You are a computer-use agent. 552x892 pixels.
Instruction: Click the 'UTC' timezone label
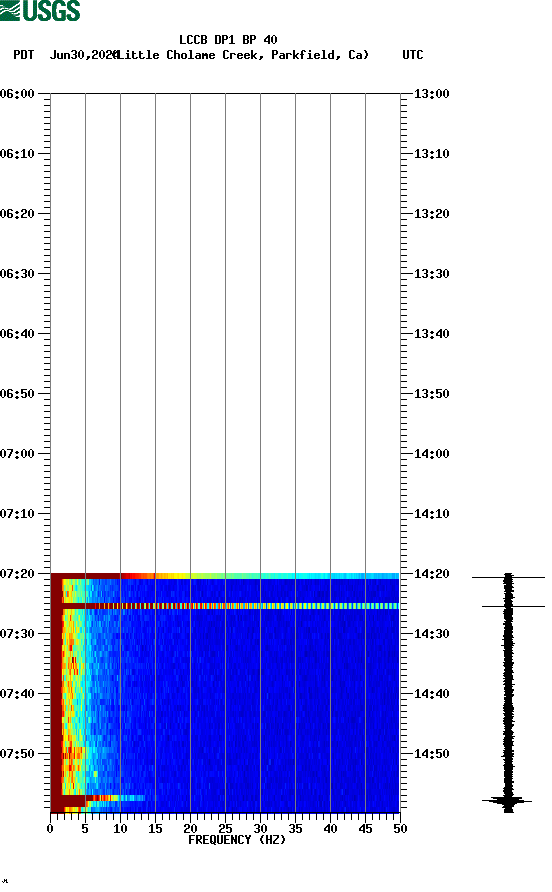pyautogui.click(x=413, y=55)
